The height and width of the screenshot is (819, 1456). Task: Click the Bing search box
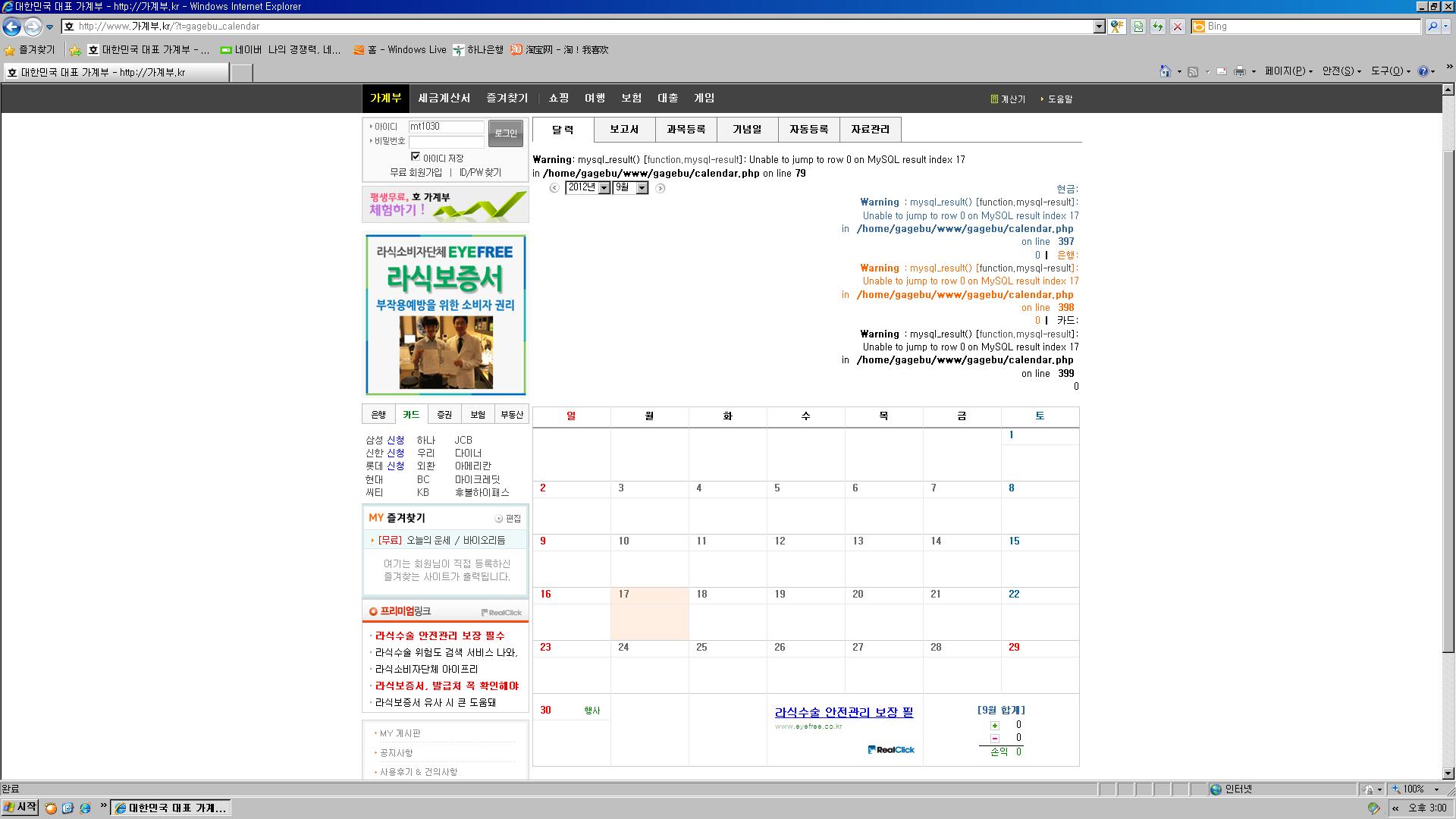click(x=1305, y=27)
